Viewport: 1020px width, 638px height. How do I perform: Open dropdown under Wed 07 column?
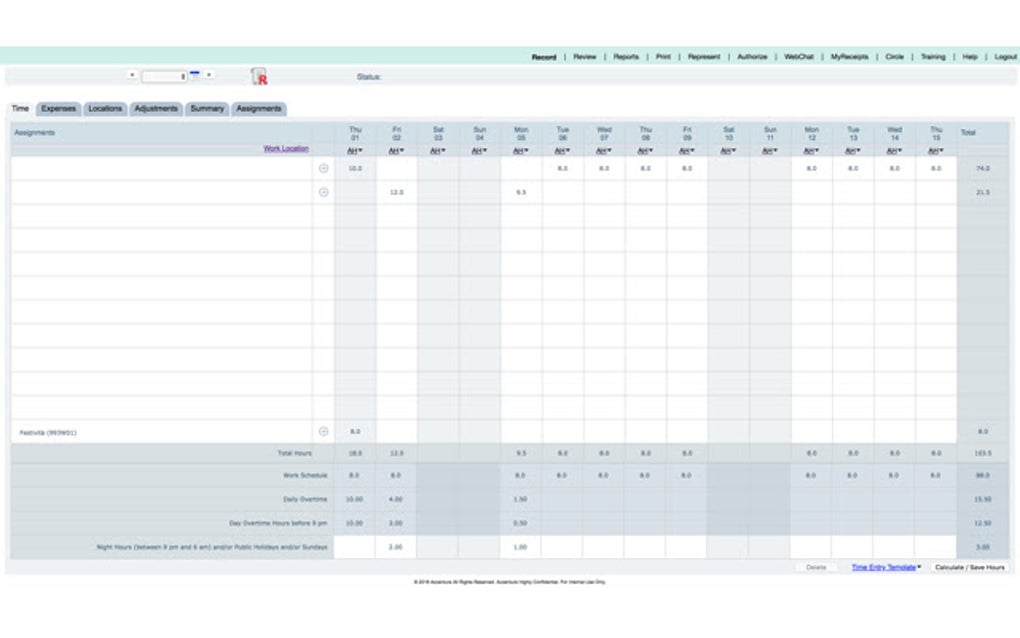coord(604,151)
